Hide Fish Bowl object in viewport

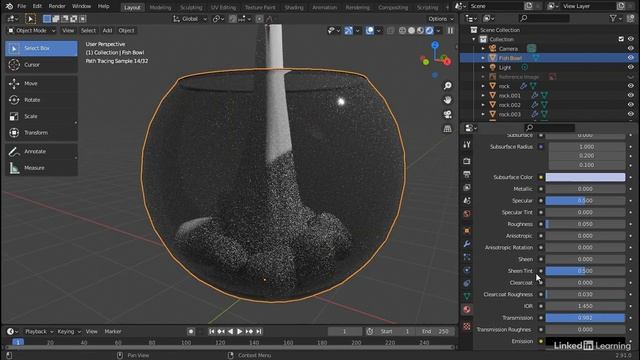click(x=631, y=58)
